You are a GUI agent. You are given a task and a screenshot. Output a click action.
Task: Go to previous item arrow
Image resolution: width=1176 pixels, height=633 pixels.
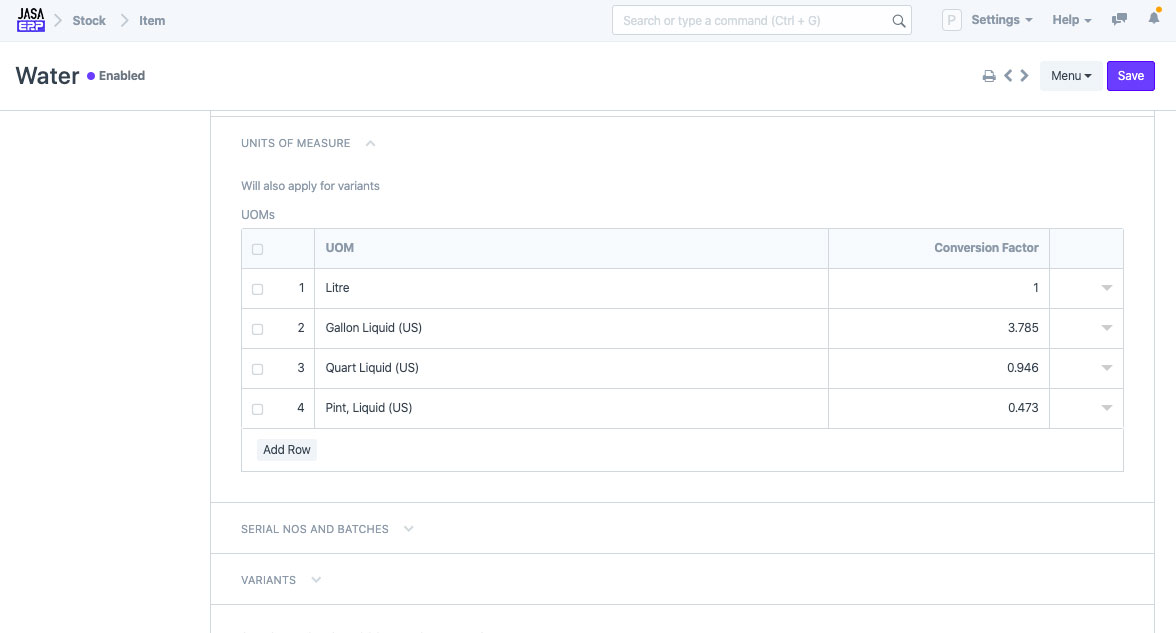(x=1008, y=76)
